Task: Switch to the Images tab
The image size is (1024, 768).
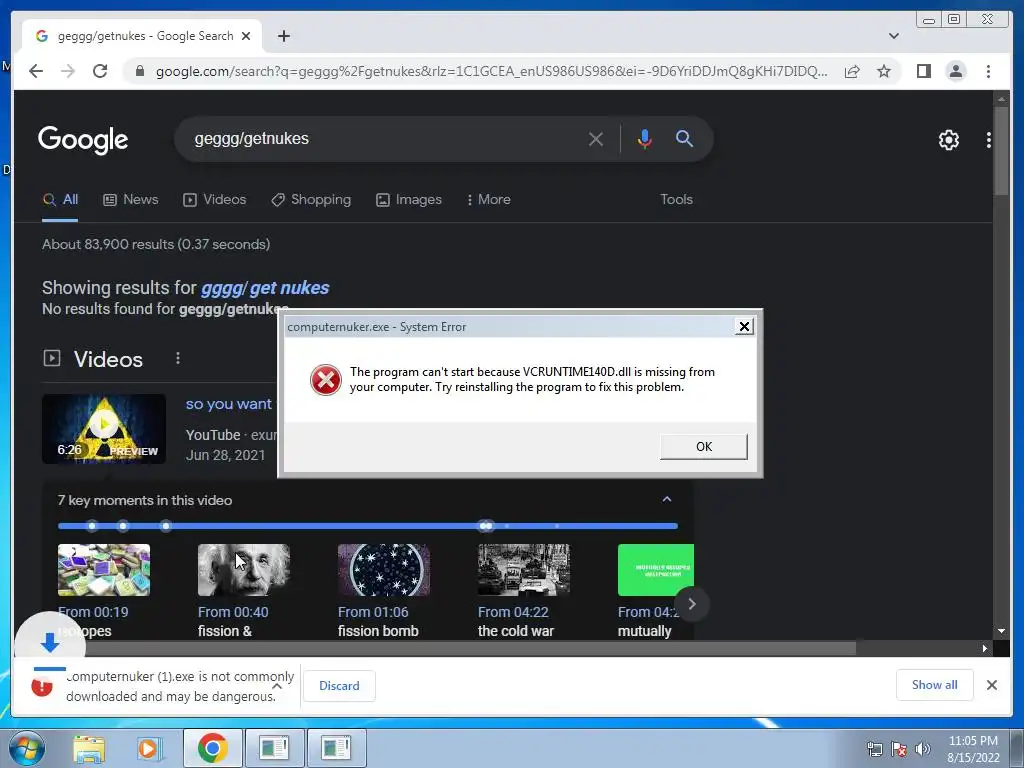Action: [409, 200]
